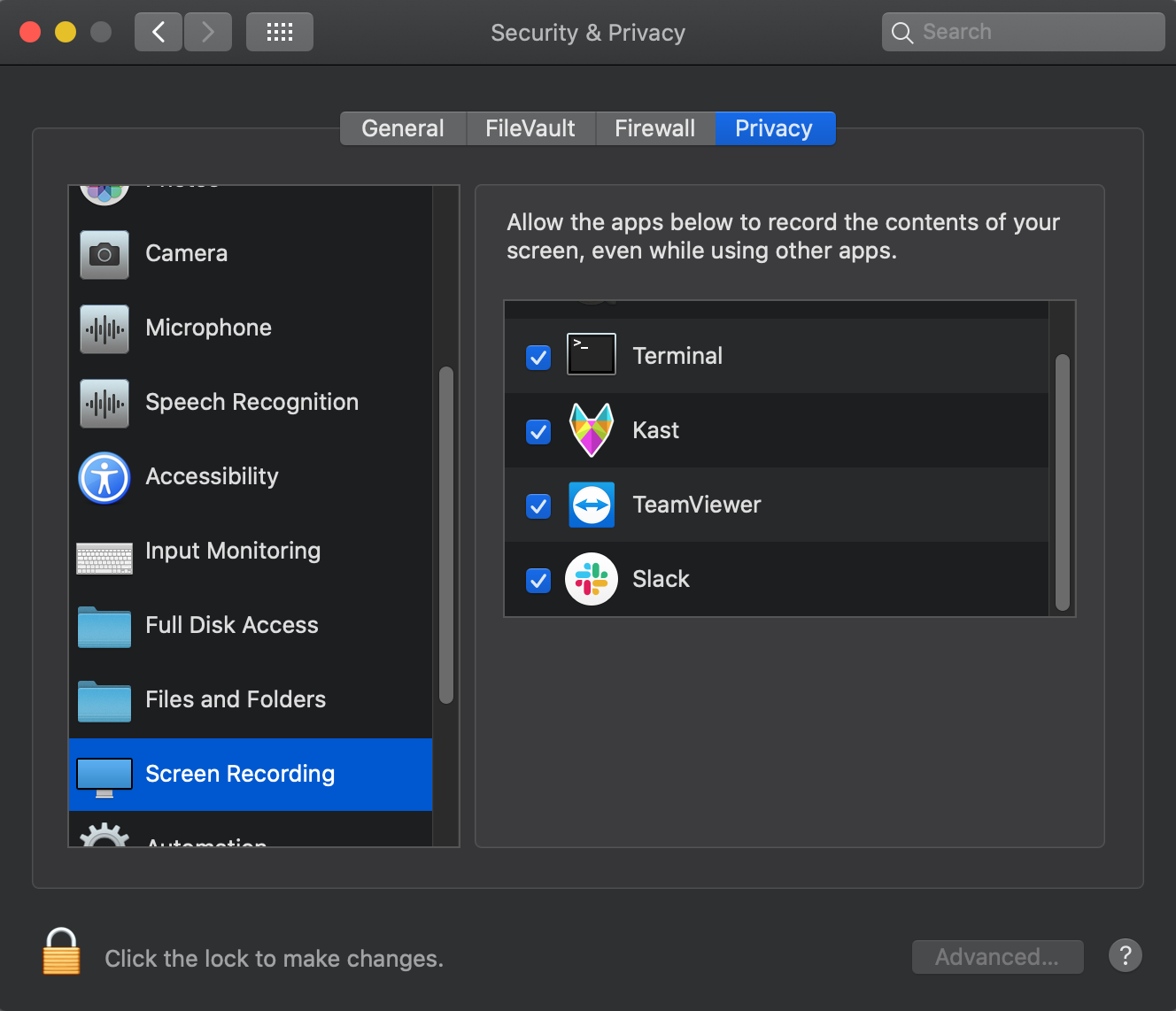Click the Microphone waveform icon
Image resolution: width=1176 pixels, height=1011 pixels.
pos(104,329)
